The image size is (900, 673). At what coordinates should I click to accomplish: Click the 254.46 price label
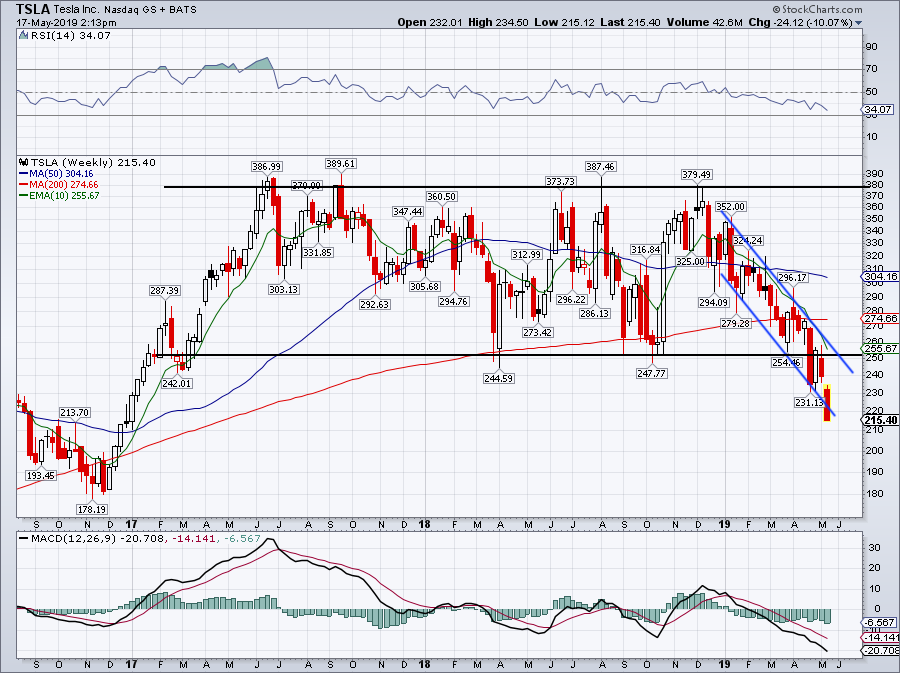pyautogui.click(x=786, y=362)
